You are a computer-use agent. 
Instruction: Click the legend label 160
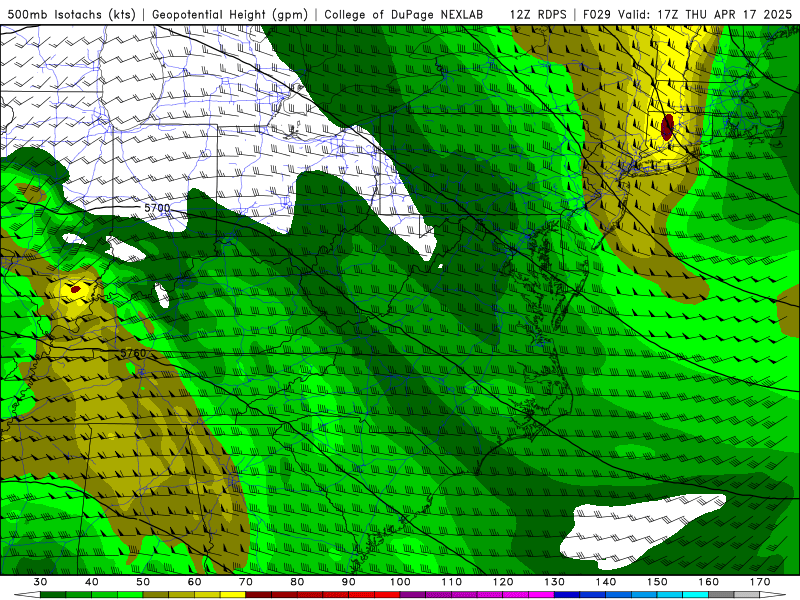(708, 582)
